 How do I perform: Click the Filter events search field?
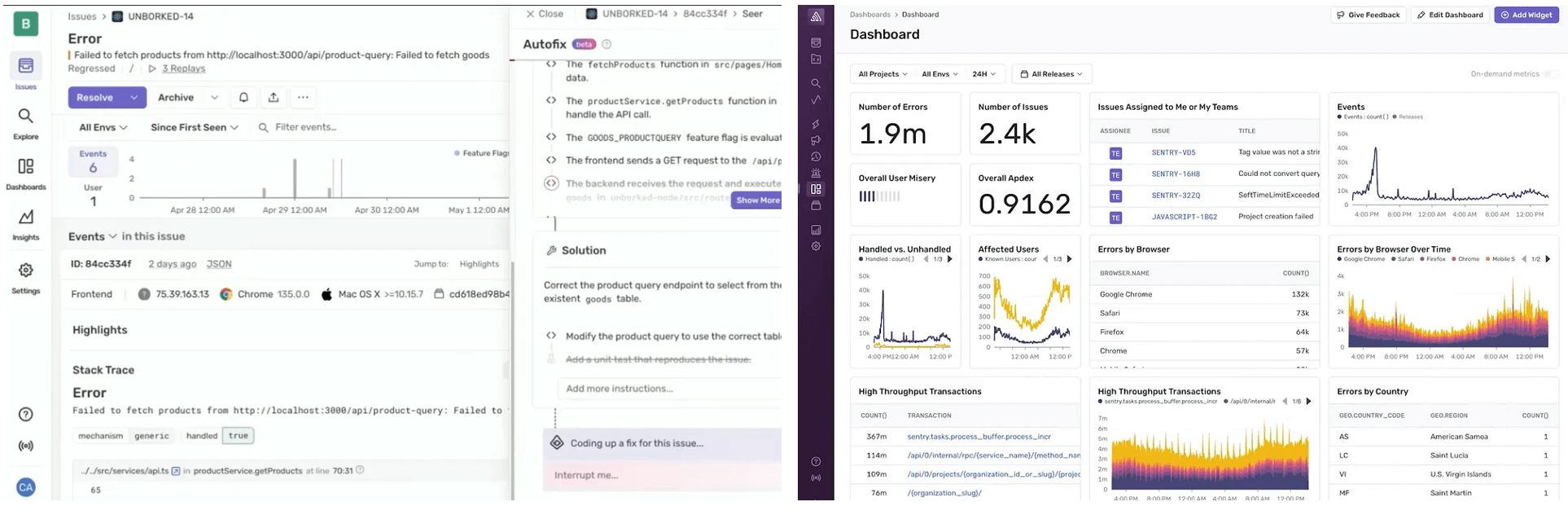[305, 127]
